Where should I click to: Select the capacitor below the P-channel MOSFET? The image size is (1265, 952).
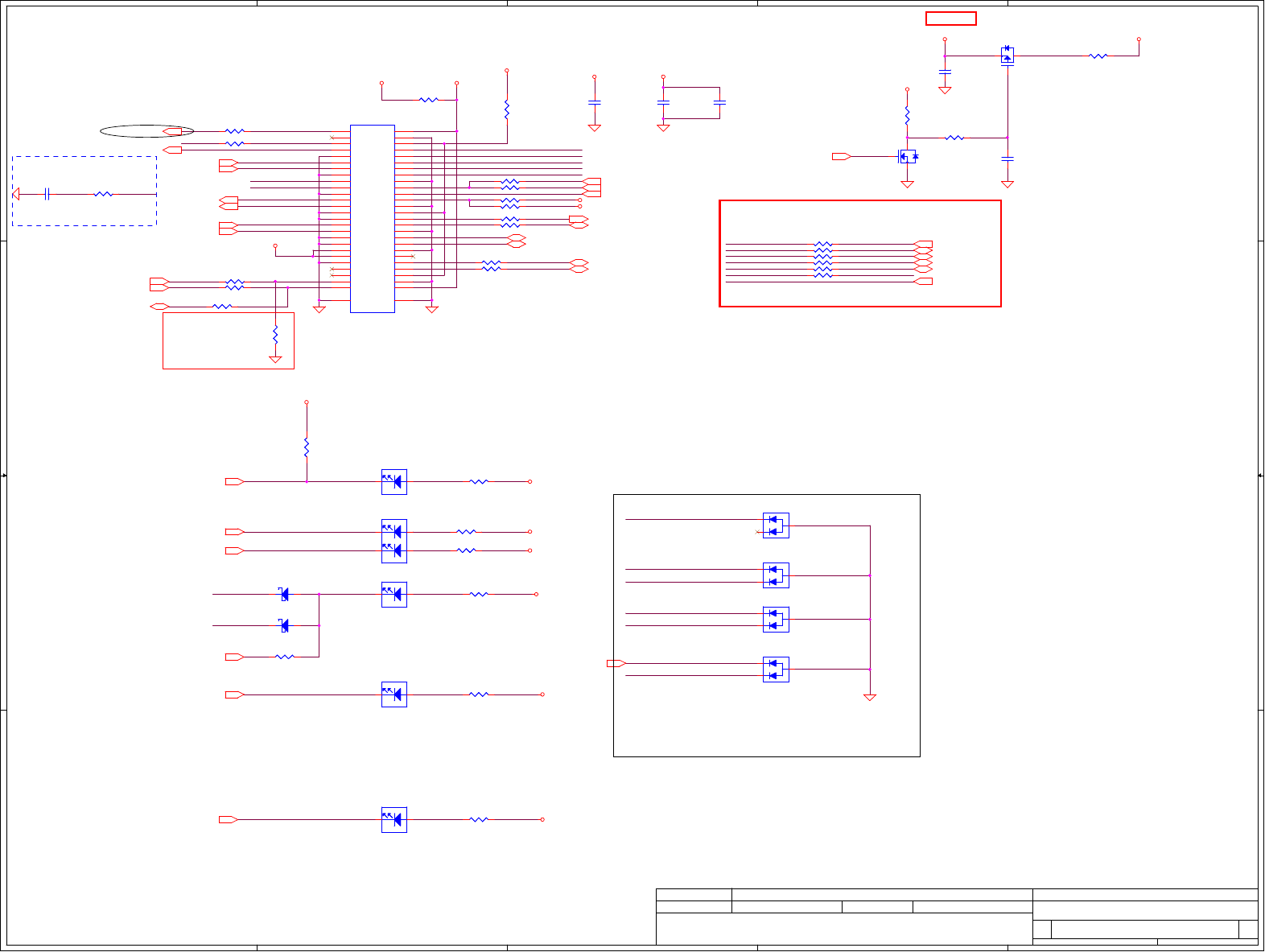point(1007,159)
